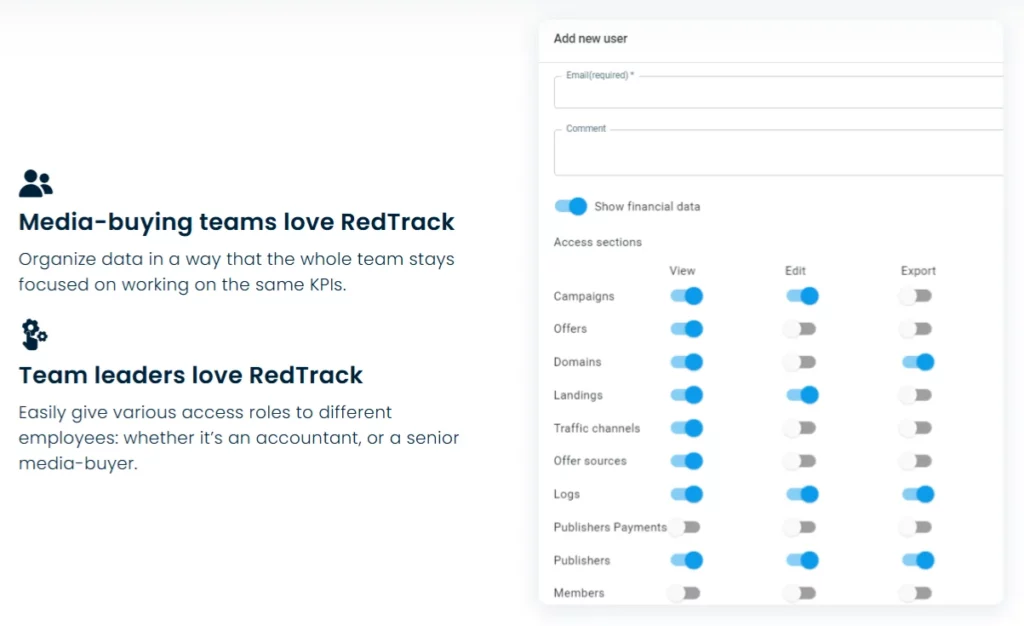1024x626 pixels.
Task: Disable Campaigns Edit permission
Action: pyautogui.click(x=801, y=295)
